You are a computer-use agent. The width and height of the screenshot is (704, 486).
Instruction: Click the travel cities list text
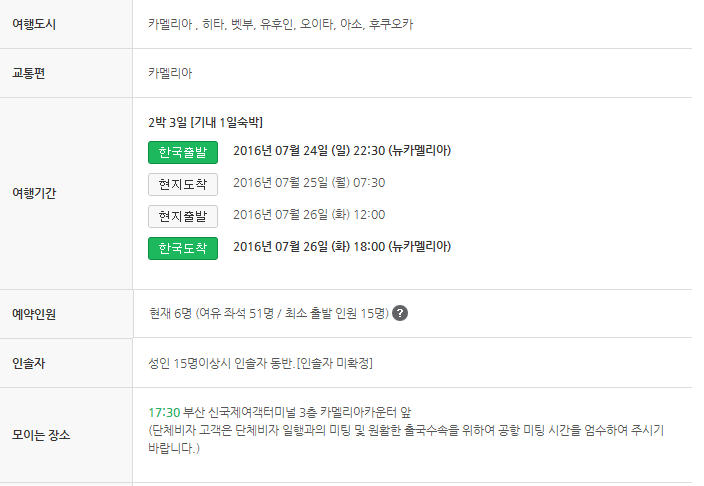coord(281,24)
